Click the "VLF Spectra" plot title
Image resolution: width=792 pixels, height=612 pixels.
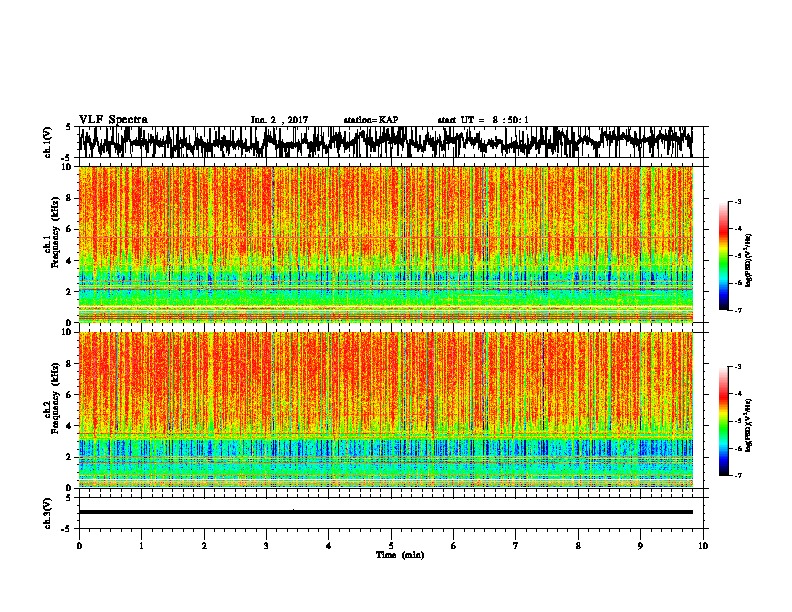pos(113,120)
